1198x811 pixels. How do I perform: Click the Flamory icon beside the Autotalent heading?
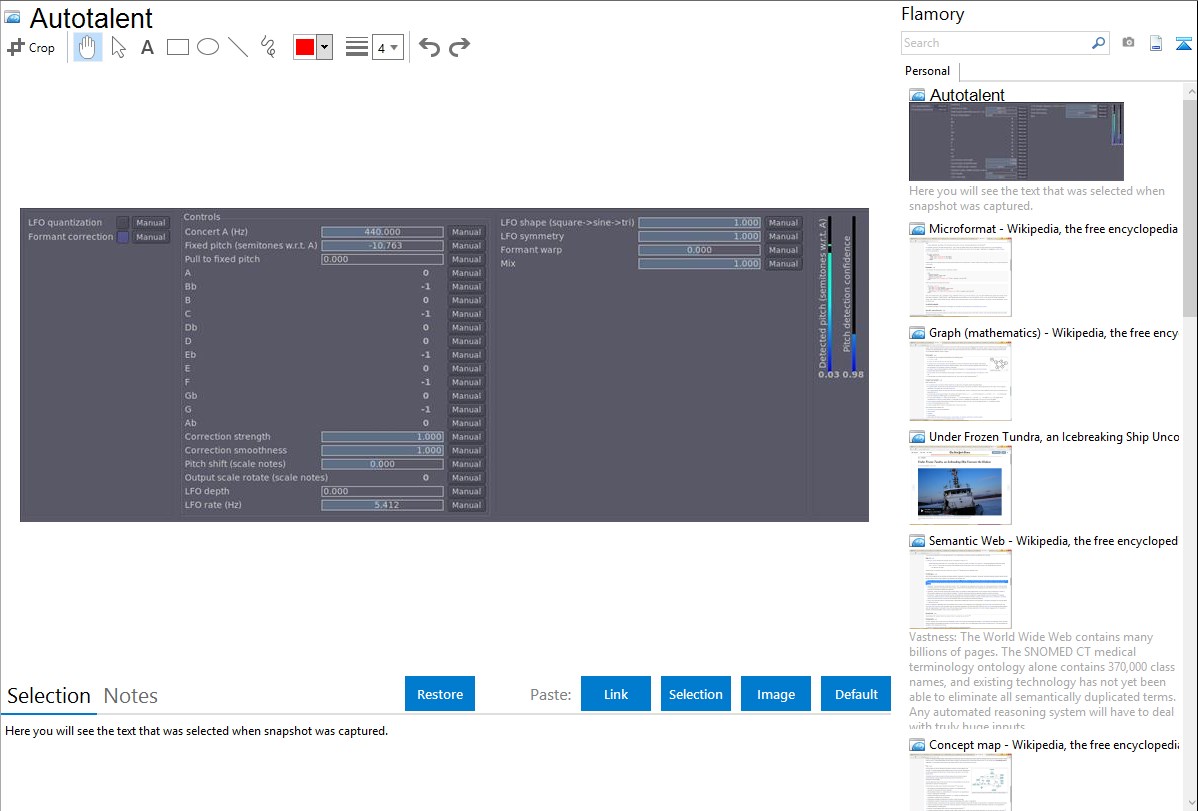pyautogui.click(x=12, y=17)
